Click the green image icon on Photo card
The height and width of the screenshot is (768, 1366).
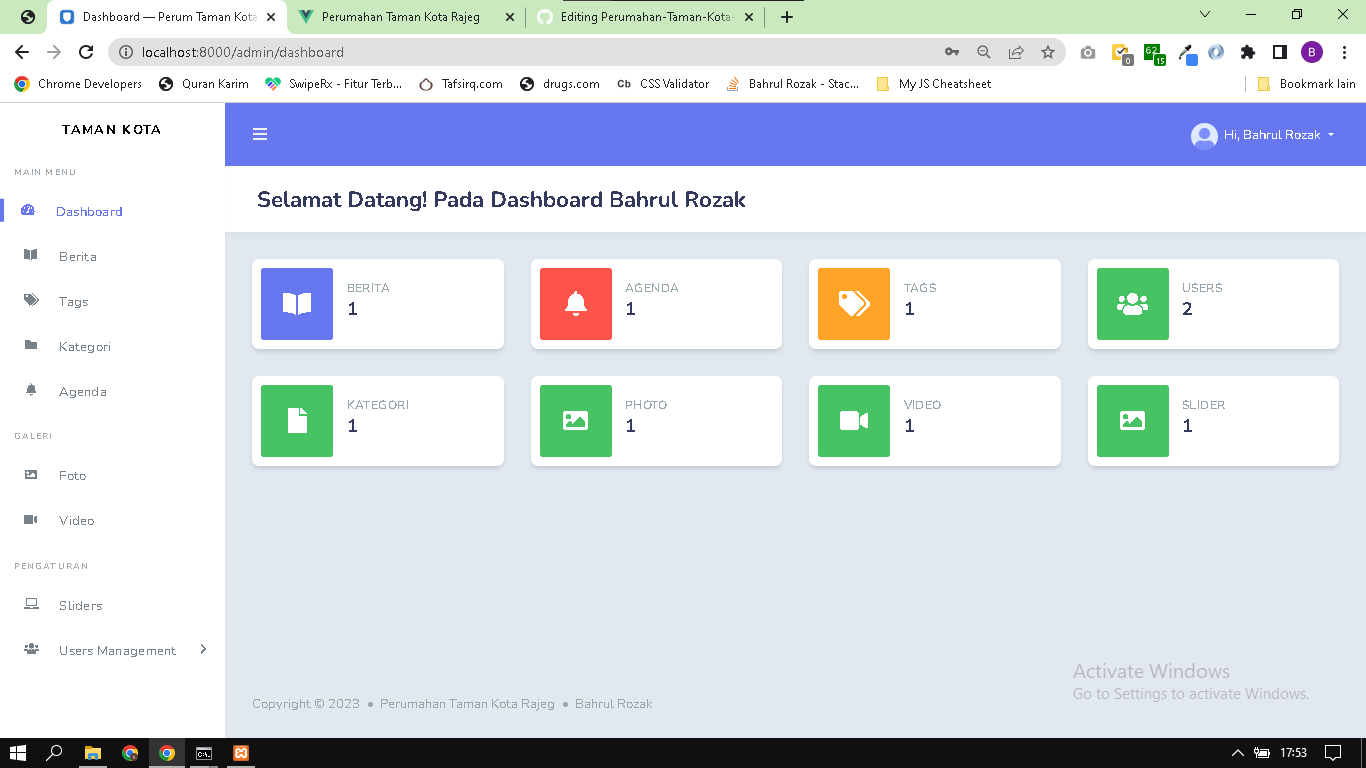point(576,421)
